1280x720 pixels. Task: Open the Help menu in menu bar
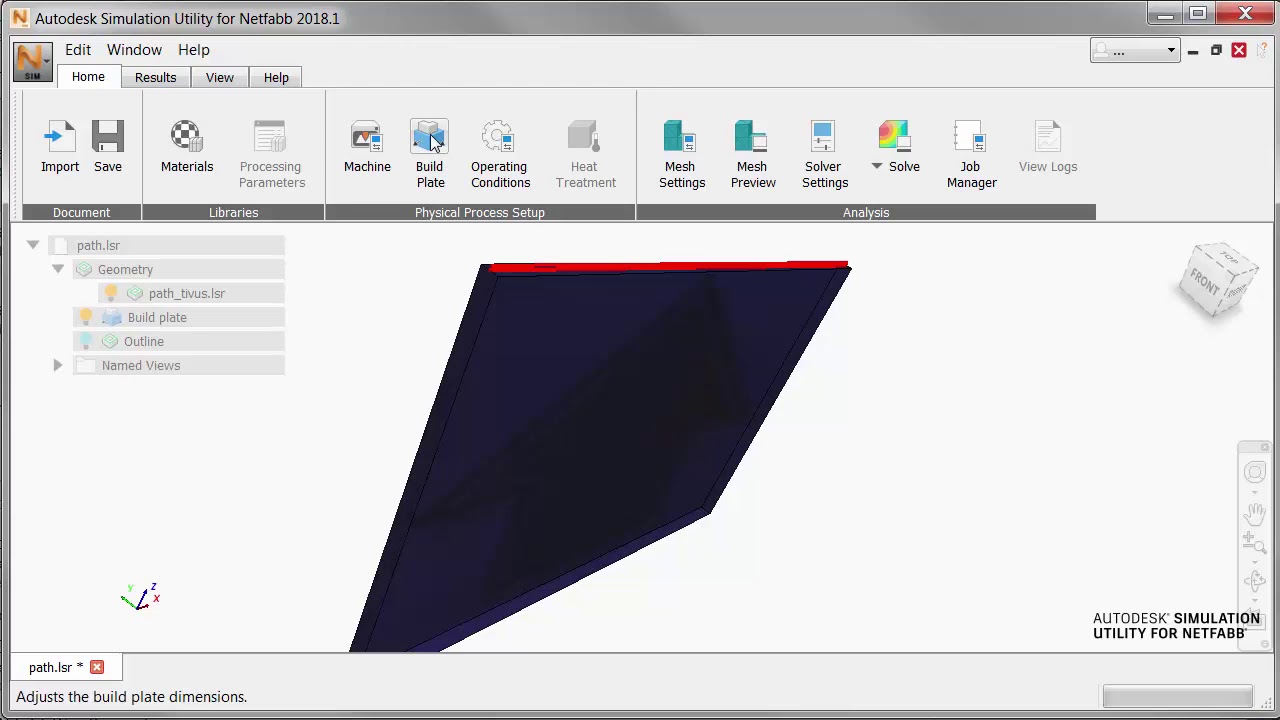point(194,50)
